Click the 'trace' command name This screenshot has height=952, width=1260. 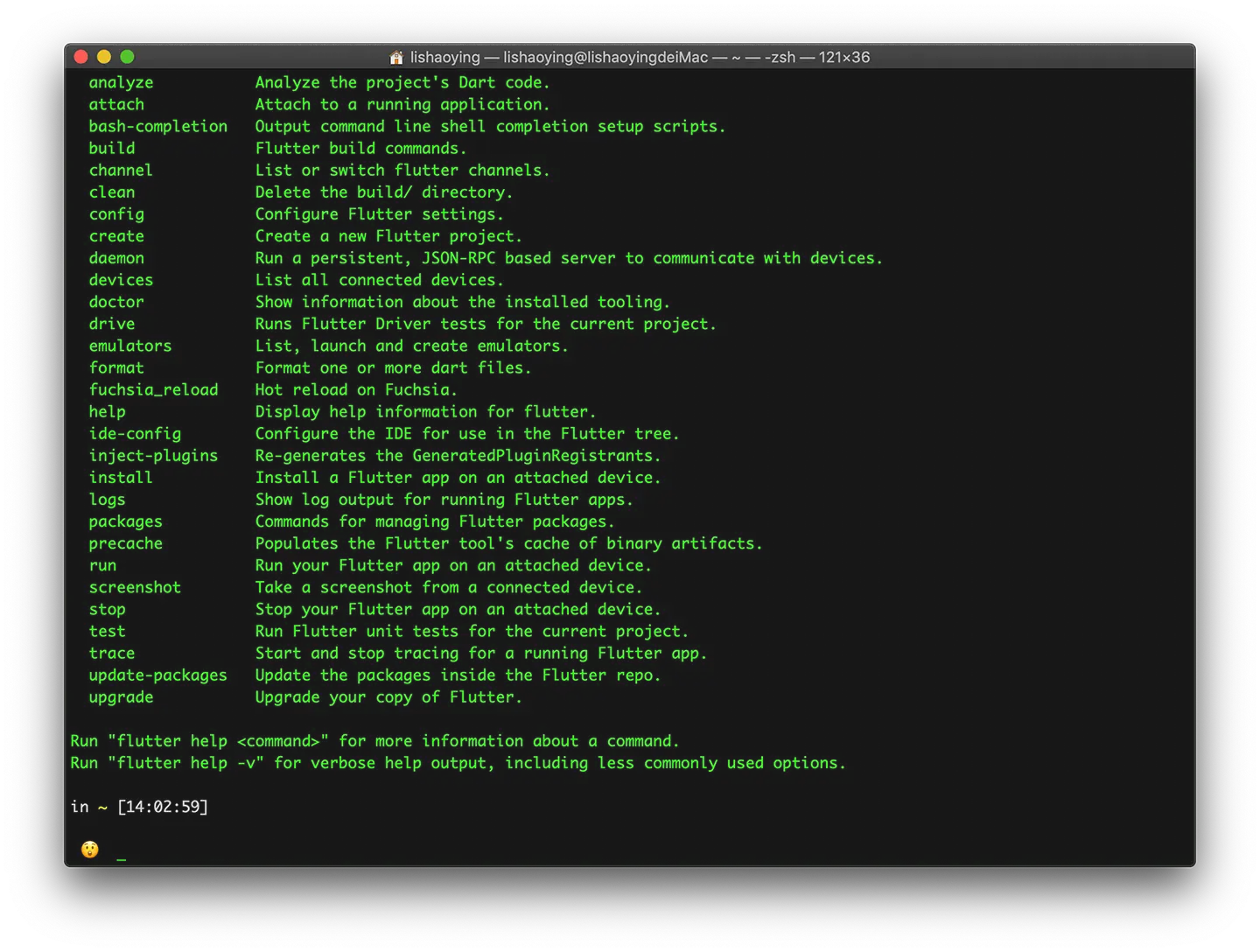click(x=112, y=654)
